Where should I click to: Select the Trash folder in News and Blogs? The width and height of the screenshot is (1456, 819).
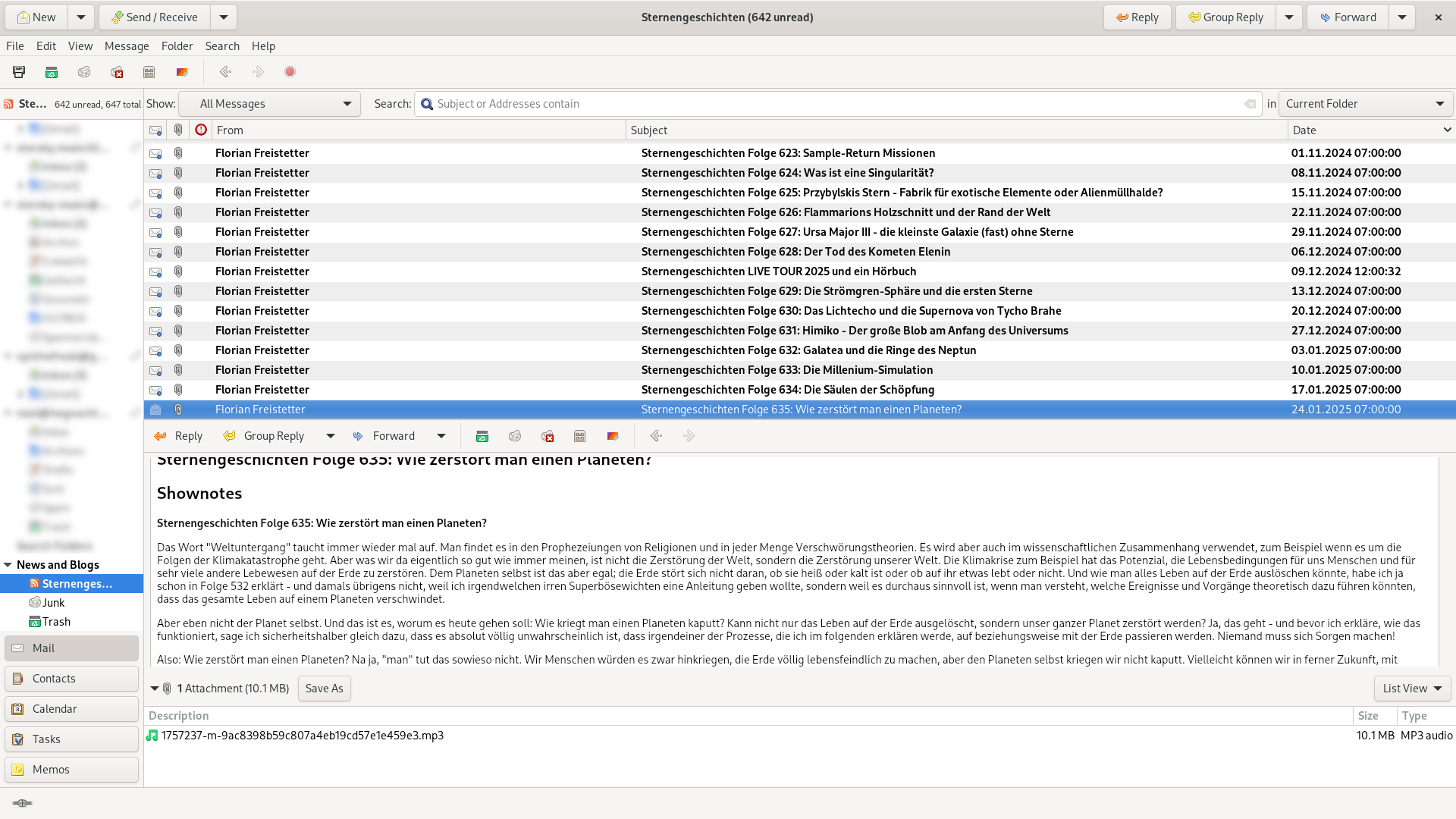(56, 622)
